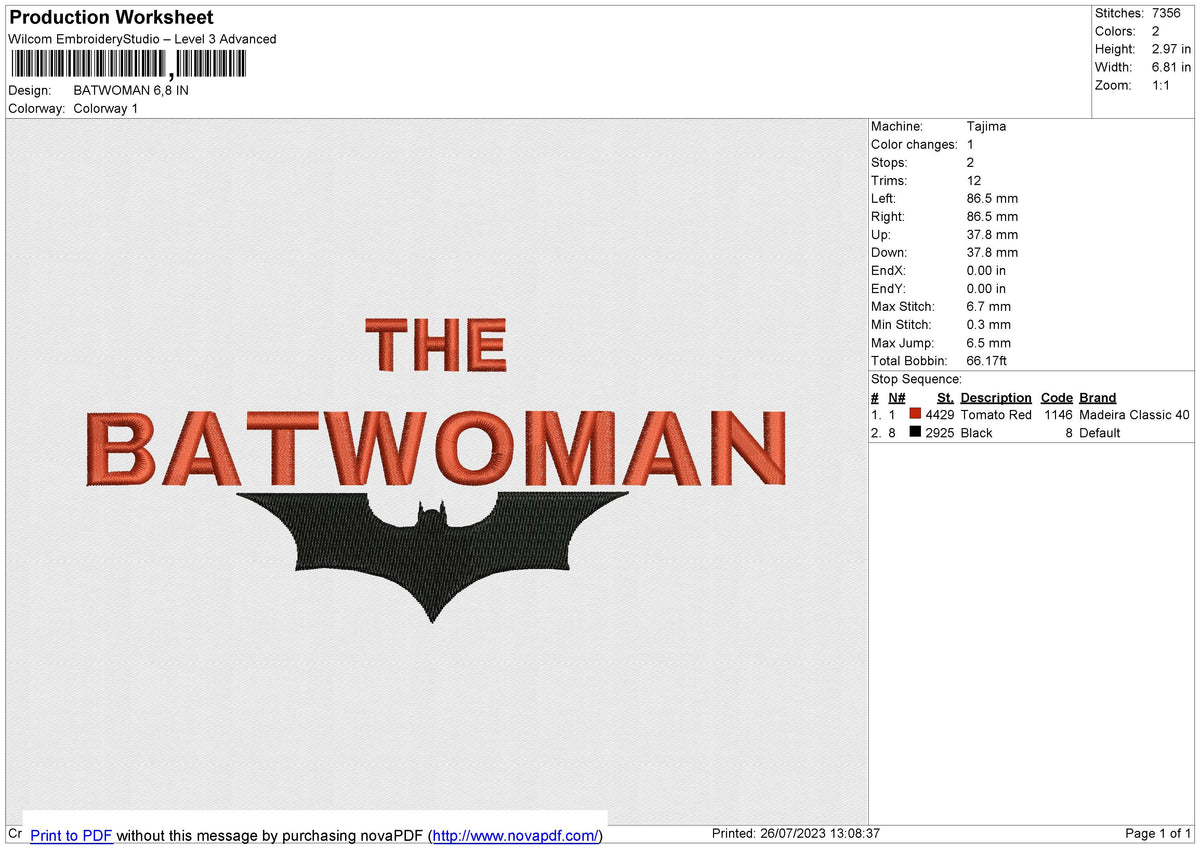Click the red THE lettering in preview
The height and width of the screenshot is (848, 1200).
pos(436,344)
